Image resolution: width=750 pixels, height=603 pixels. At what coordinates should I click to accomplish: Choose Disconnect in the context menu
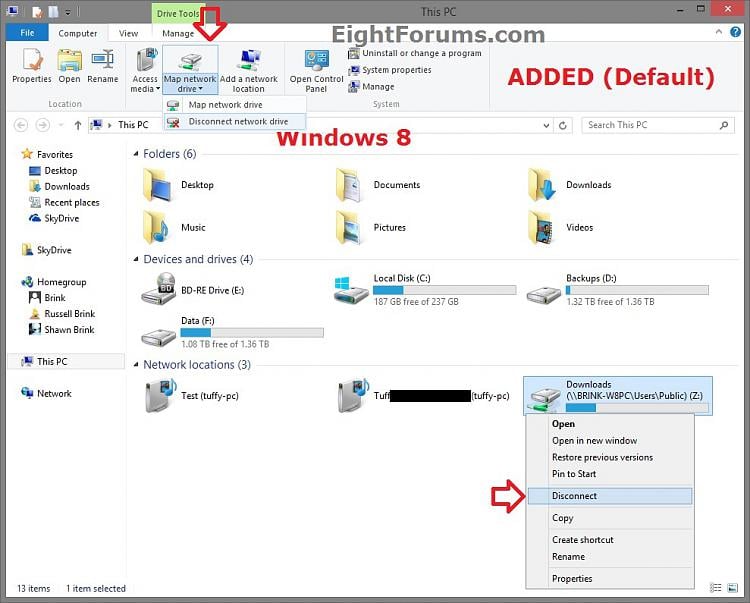pyautogui.click(x=610, y=496)
